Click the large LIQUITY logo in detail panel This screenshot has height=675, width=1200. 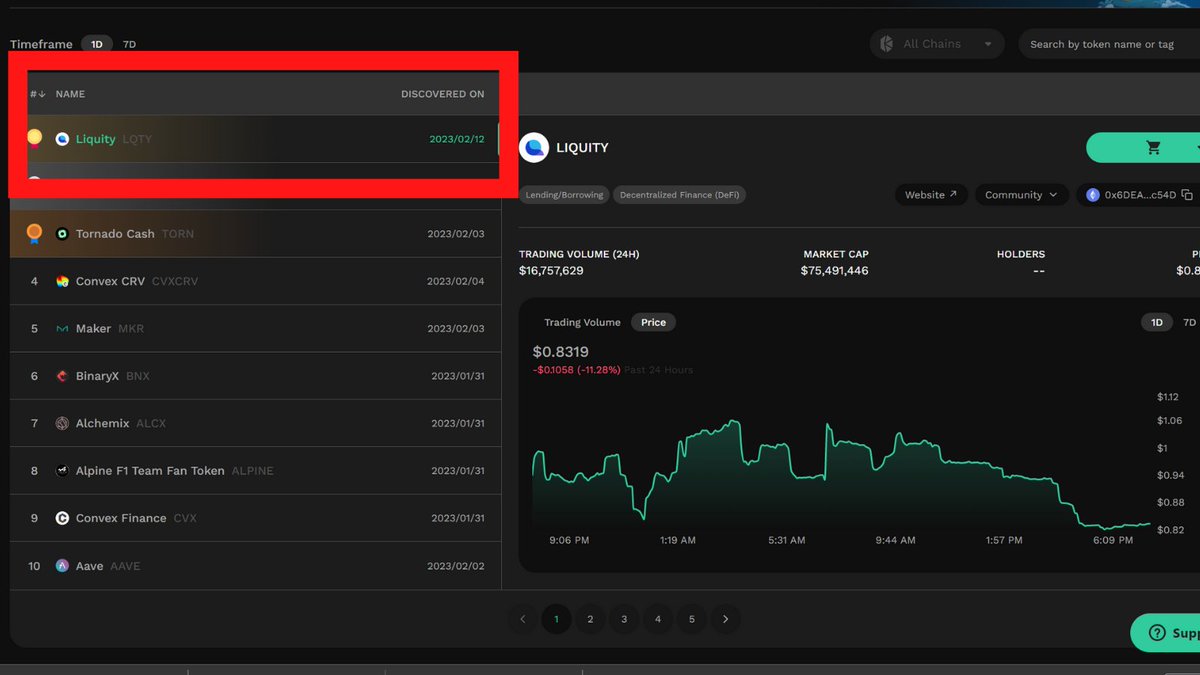534,148
